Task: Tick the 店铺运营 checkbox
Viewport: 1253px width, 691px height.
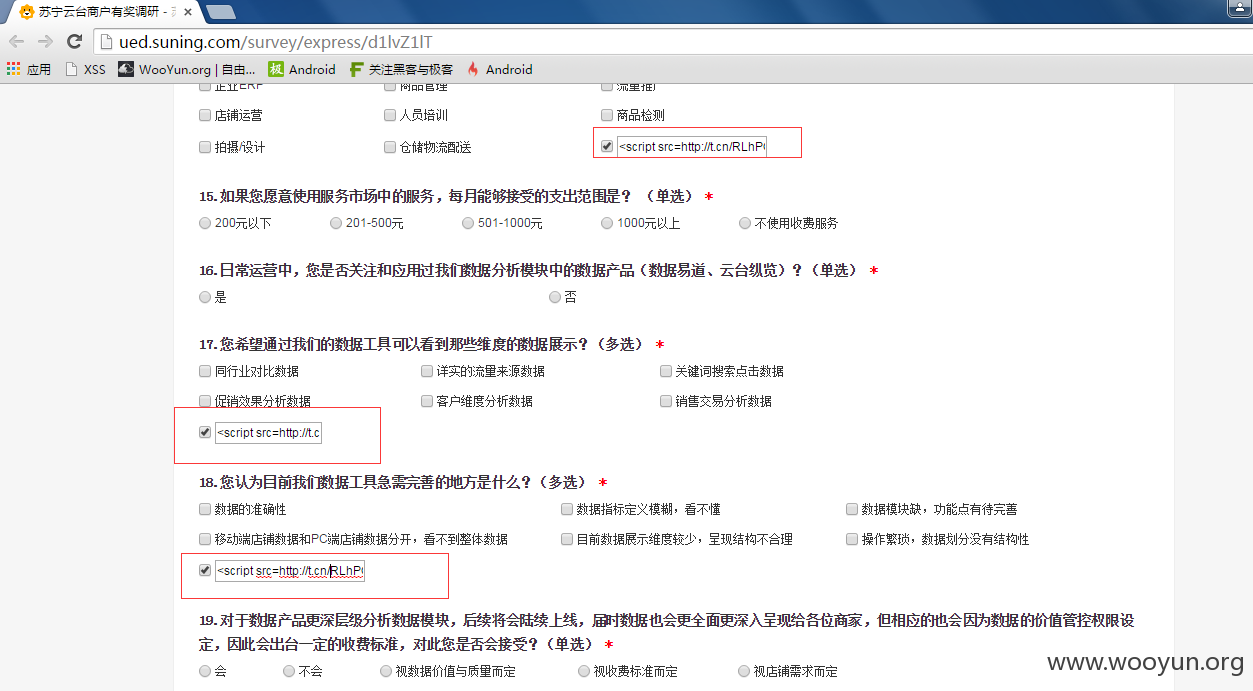Action: point(205,115)
